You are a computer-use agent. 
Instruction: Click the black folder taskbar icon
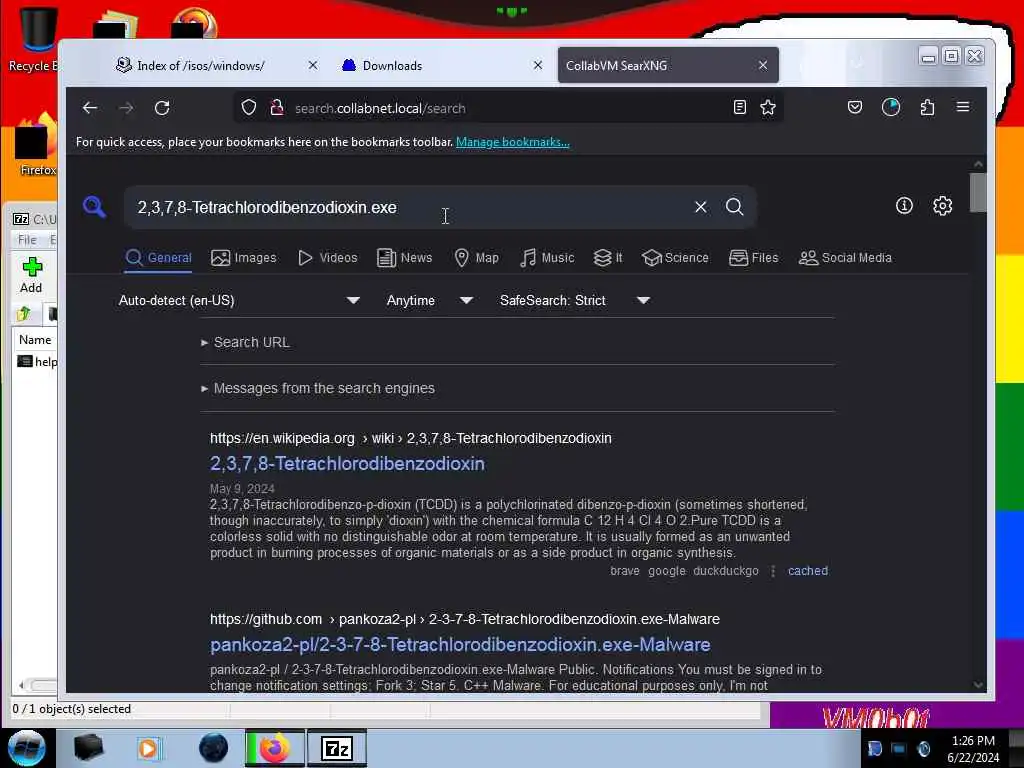pyautogui.click(x=89, y=748)
